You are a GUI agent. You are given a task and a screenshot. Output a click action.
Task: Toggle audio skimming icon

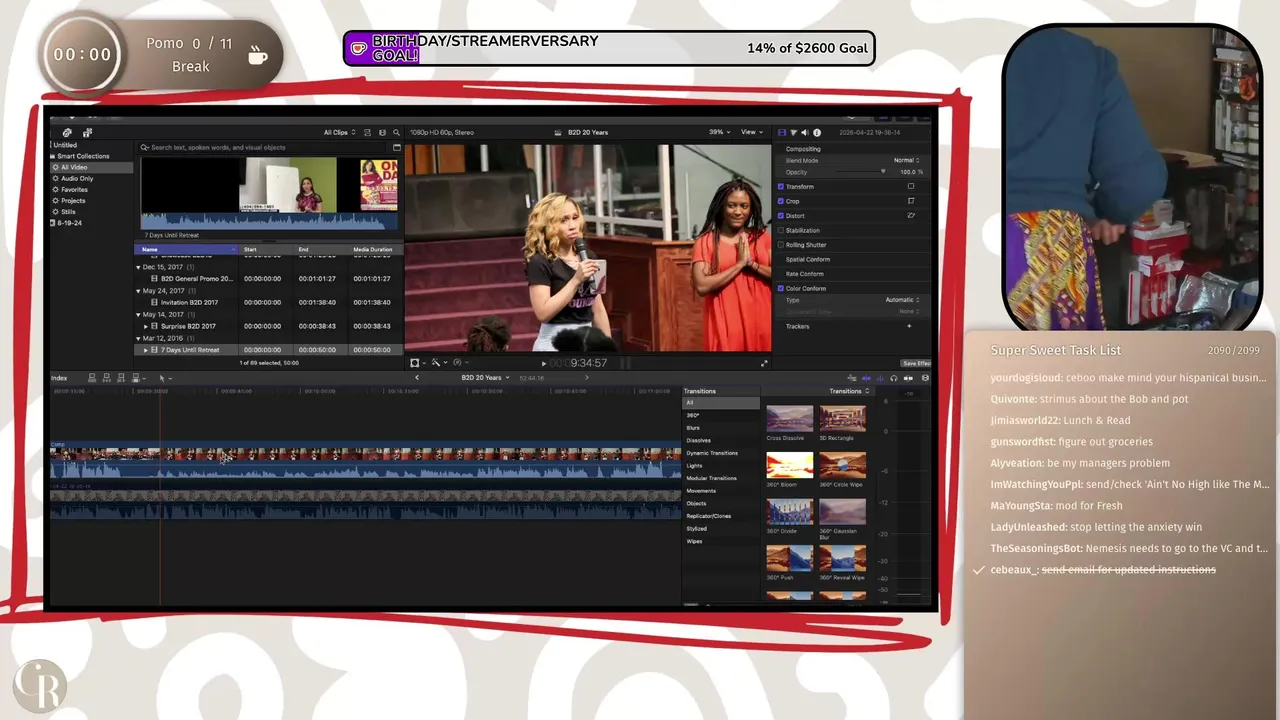(x=880, y=378)
